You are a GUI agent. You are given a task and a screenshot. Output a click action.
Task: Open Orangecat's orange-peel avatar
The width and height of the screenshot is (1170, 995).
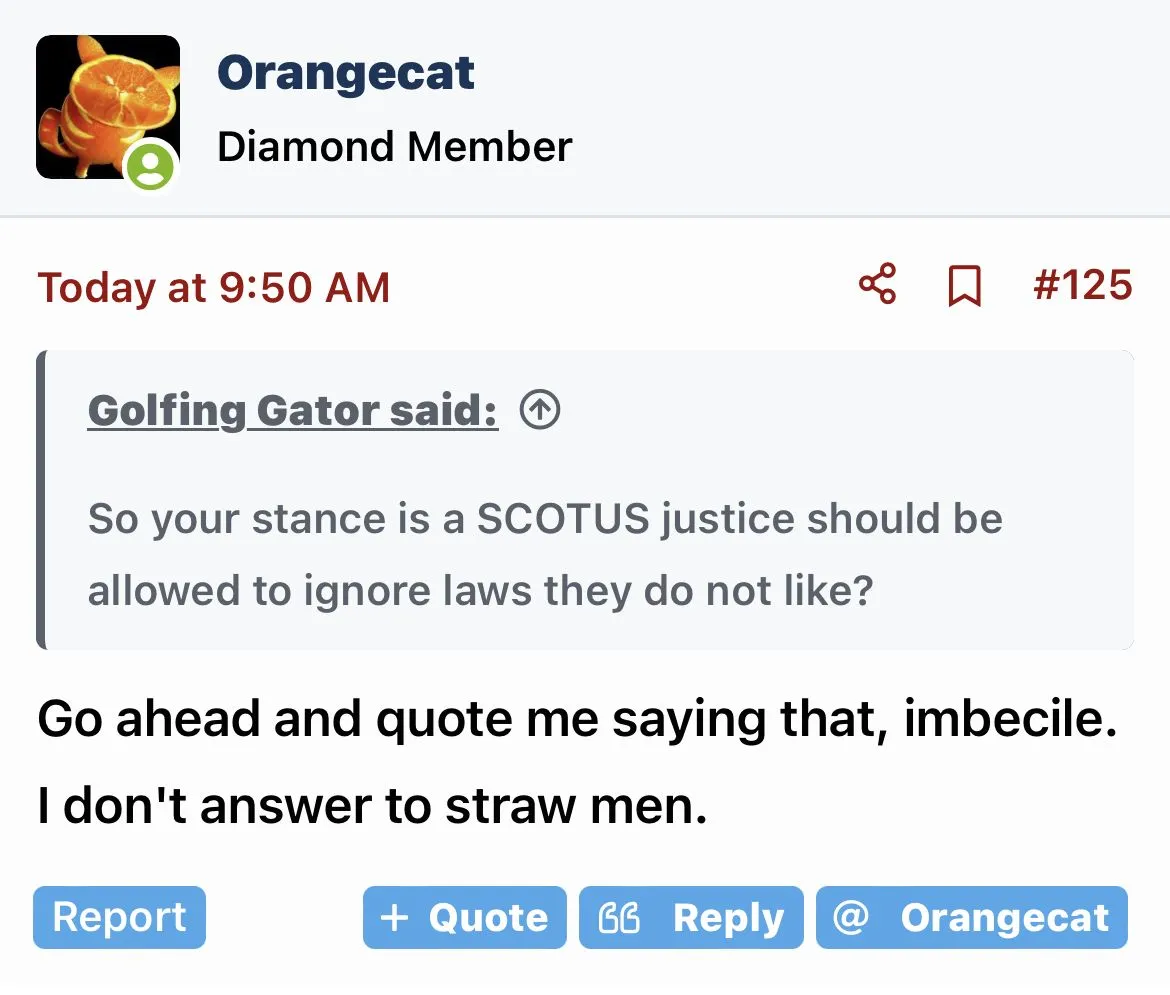tap(107, 107)
